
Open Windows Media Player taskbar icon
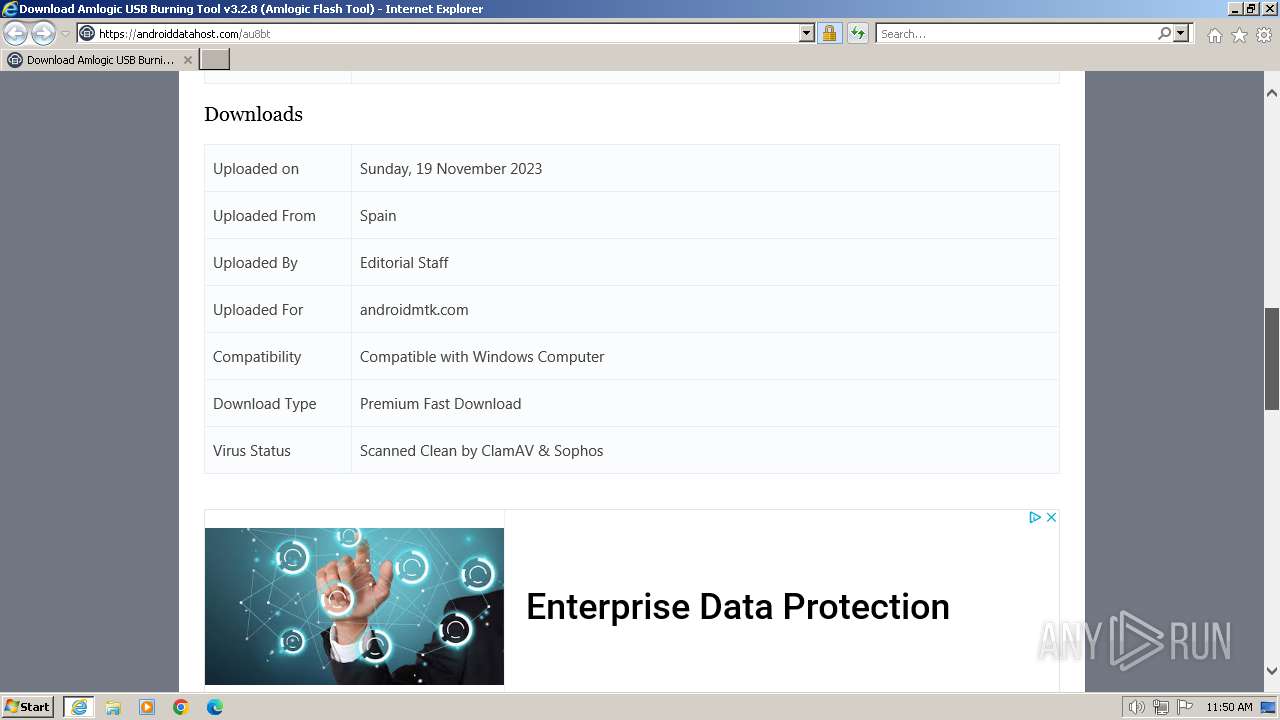[x=147, y=707]
